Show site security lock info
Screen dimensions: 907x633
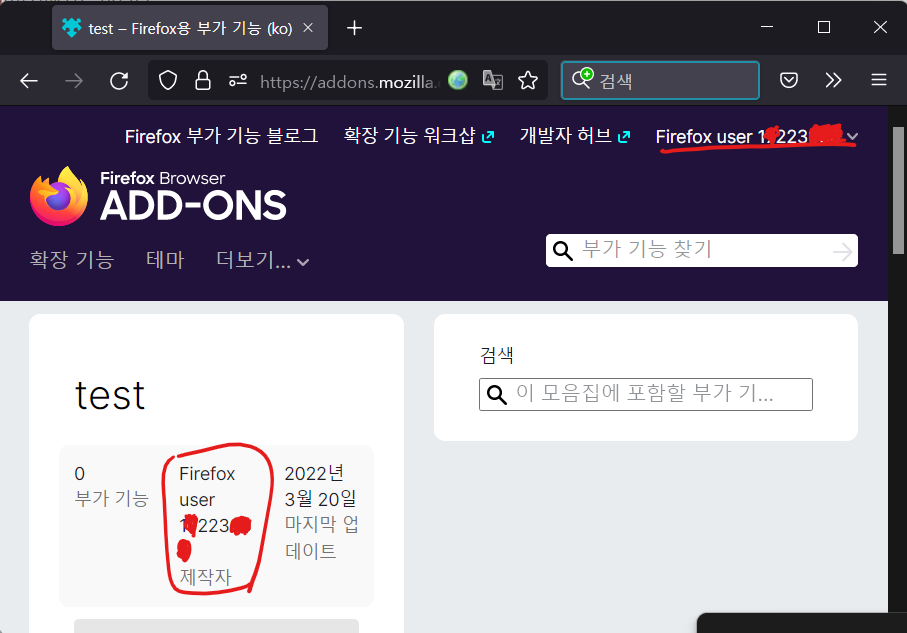point(202,80)
